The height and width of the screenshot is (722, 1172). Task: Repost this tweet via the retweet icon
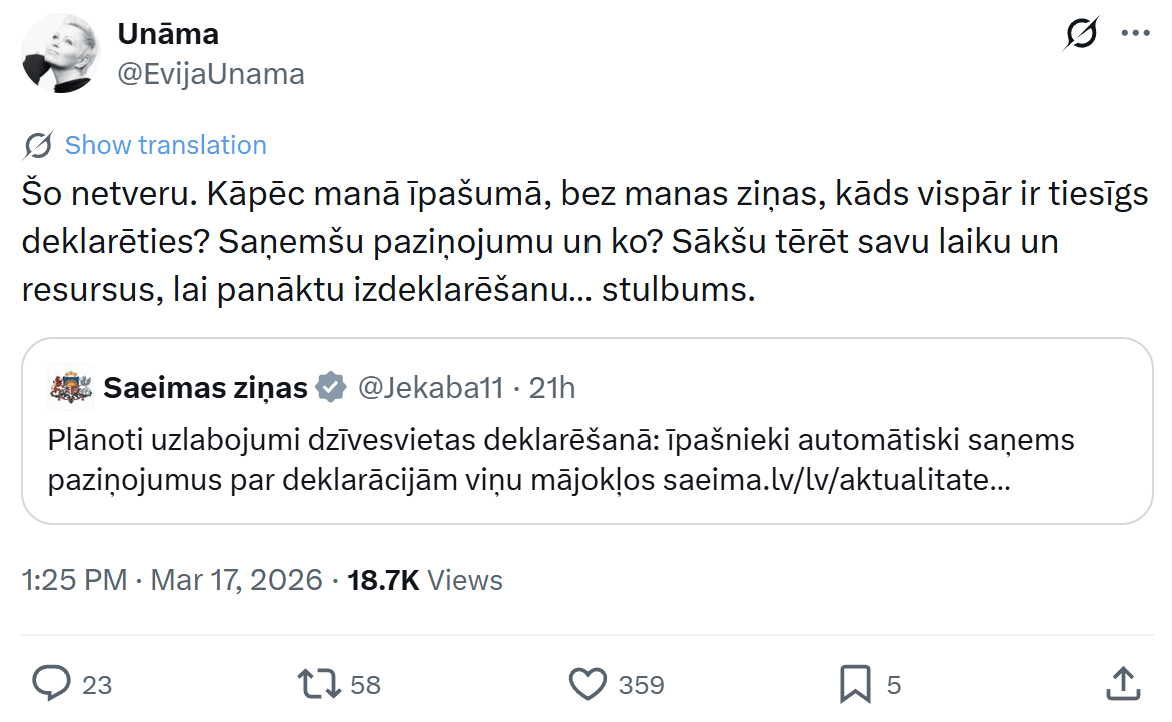point(319,684)
